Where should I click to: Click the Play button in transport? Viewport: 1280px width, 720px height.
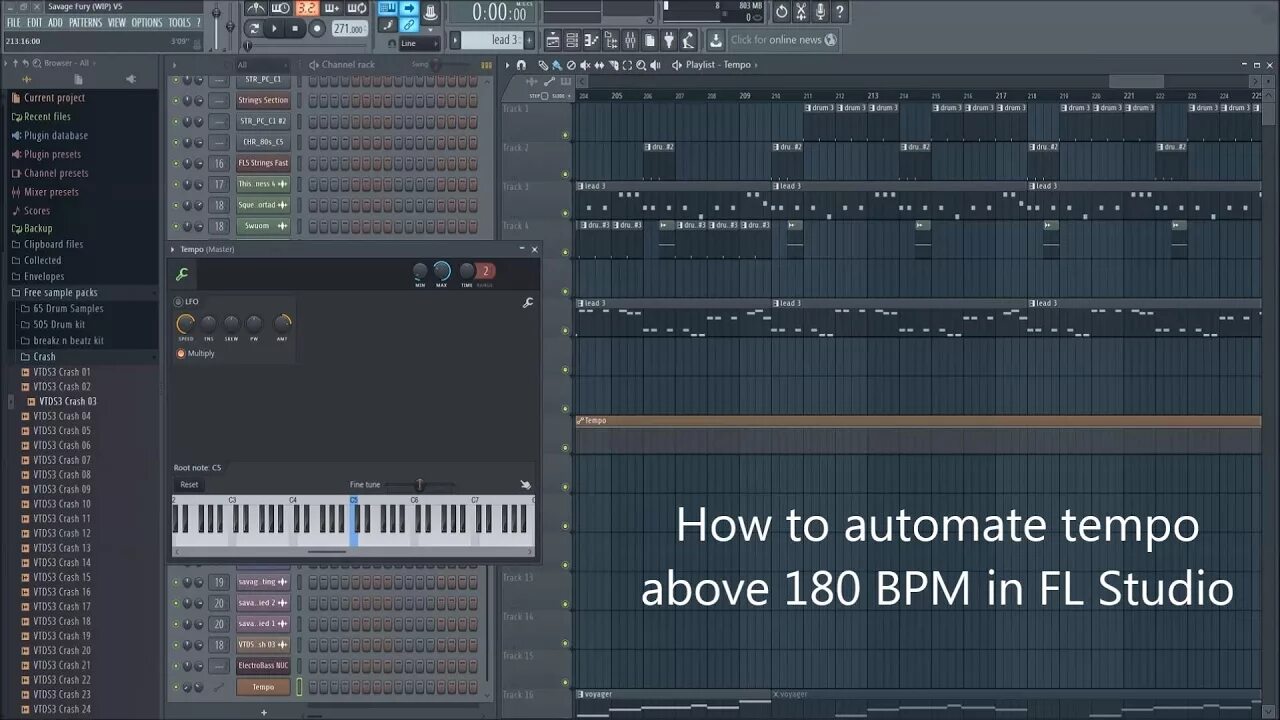click(275, 29)
